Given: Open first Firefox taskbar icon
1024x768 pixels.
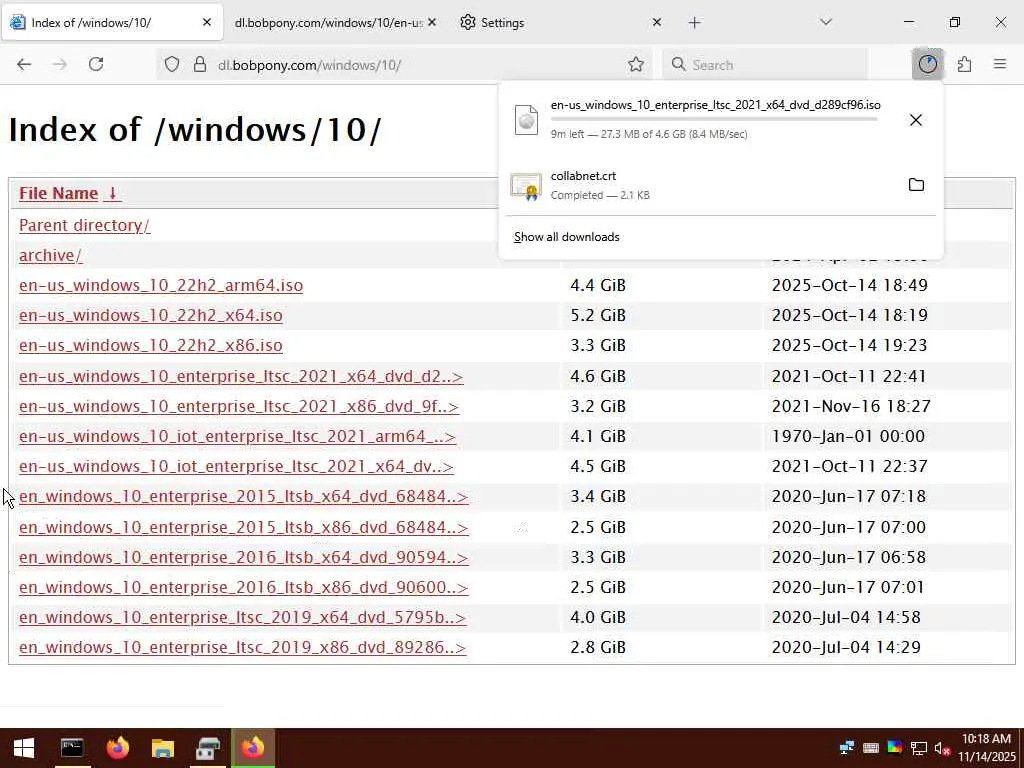Looking at the screenshot, I should click(118, 748).
